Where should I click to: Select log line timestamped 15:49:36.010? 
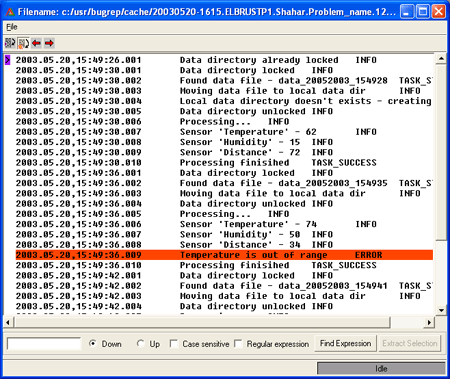coord(224,265)
